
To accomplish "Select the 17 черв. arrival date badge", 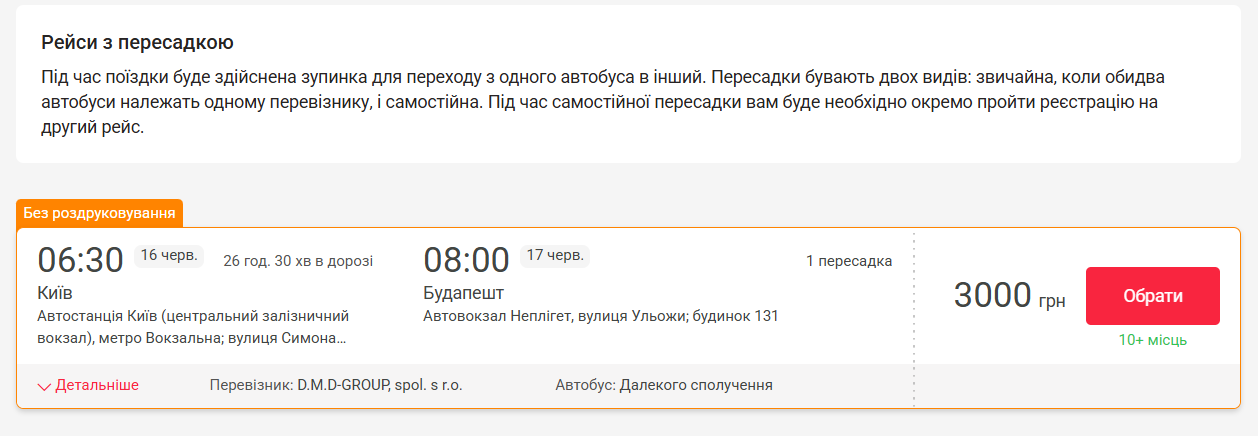I will pos(555,255).
